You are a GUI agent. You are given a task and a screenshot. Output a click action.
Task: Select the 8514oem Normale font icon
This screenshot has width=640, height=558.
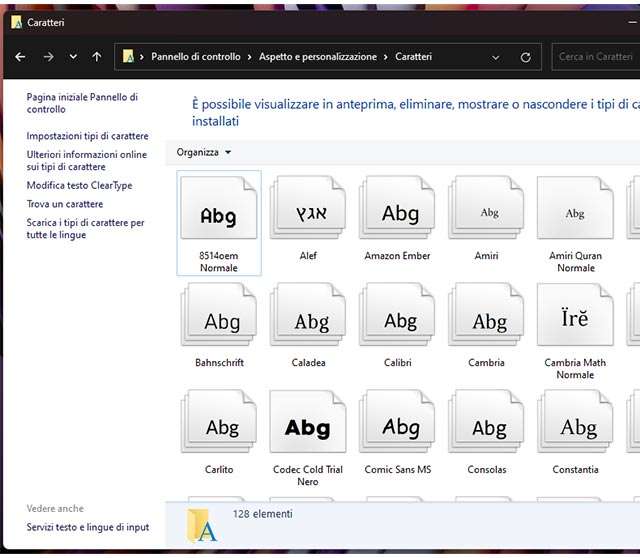(x=219, y=213)
